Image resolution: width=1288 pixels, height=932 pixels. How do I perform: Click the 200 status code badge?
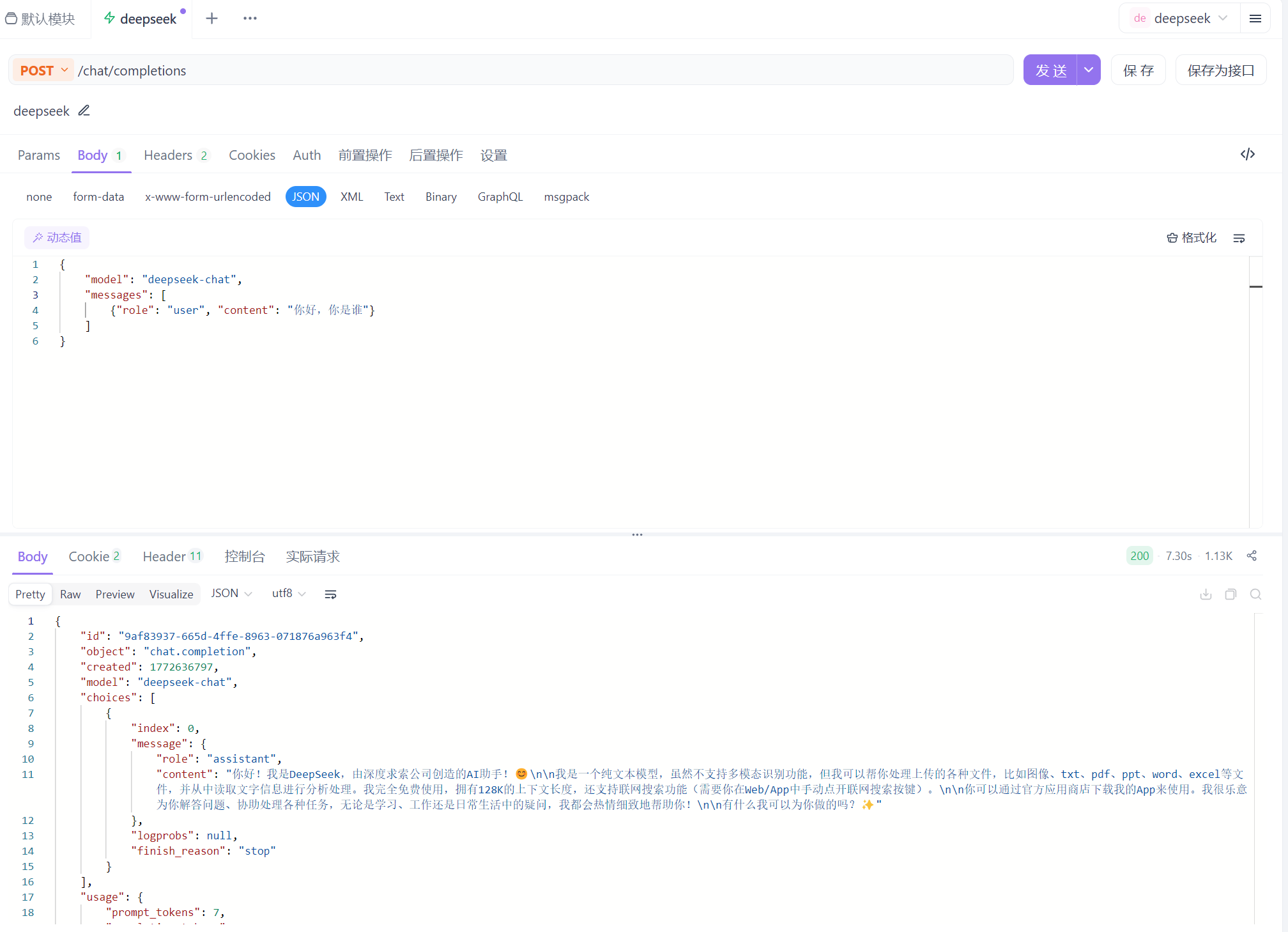click(1139, 556)
